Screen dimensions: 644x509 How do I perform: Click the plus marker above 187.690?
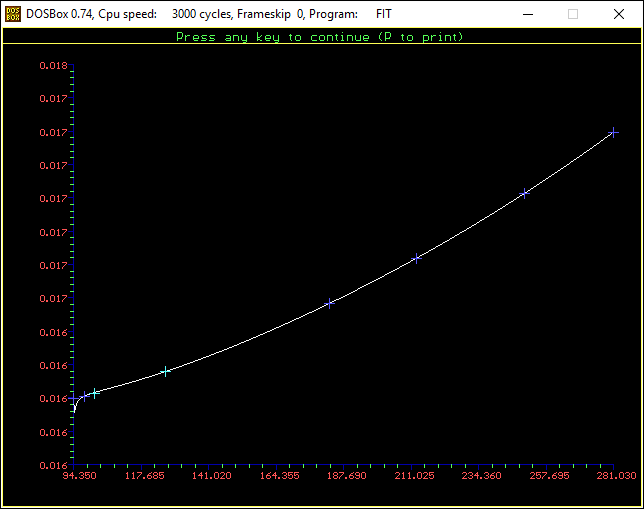(x=329, y=303)
